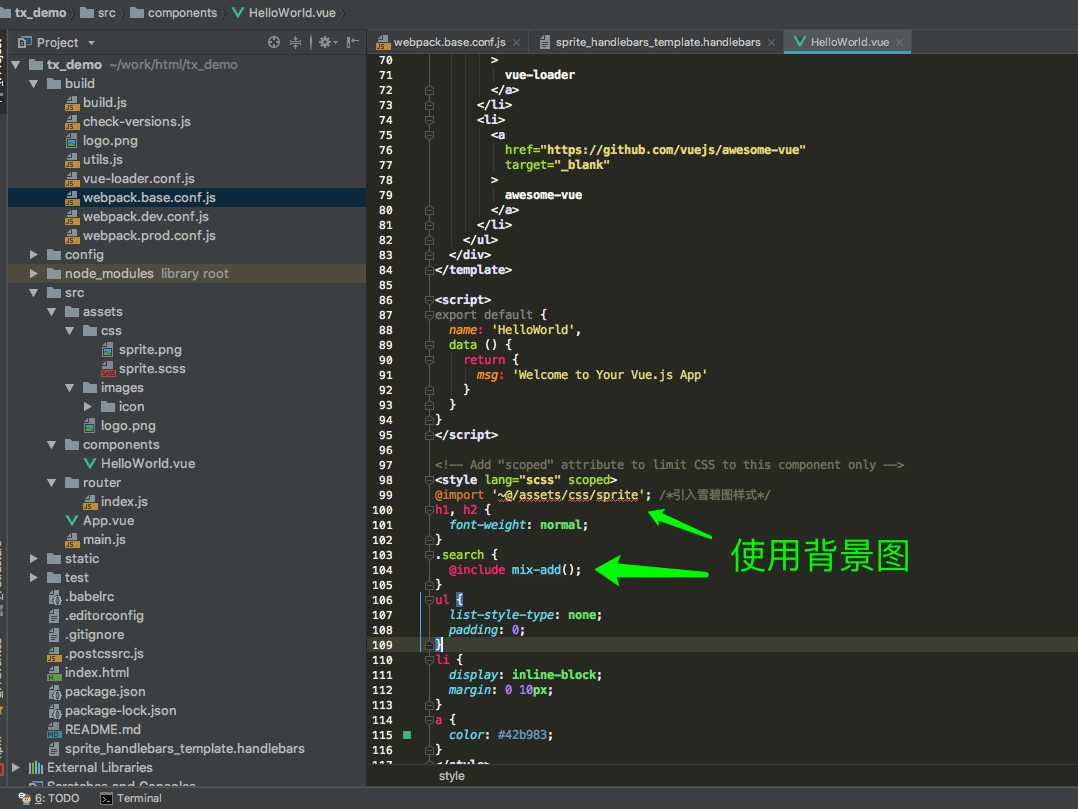This screenshot has width=1078, height=809.
Task: Close the HelloWorld.vue tab
Action: point(899,43)
